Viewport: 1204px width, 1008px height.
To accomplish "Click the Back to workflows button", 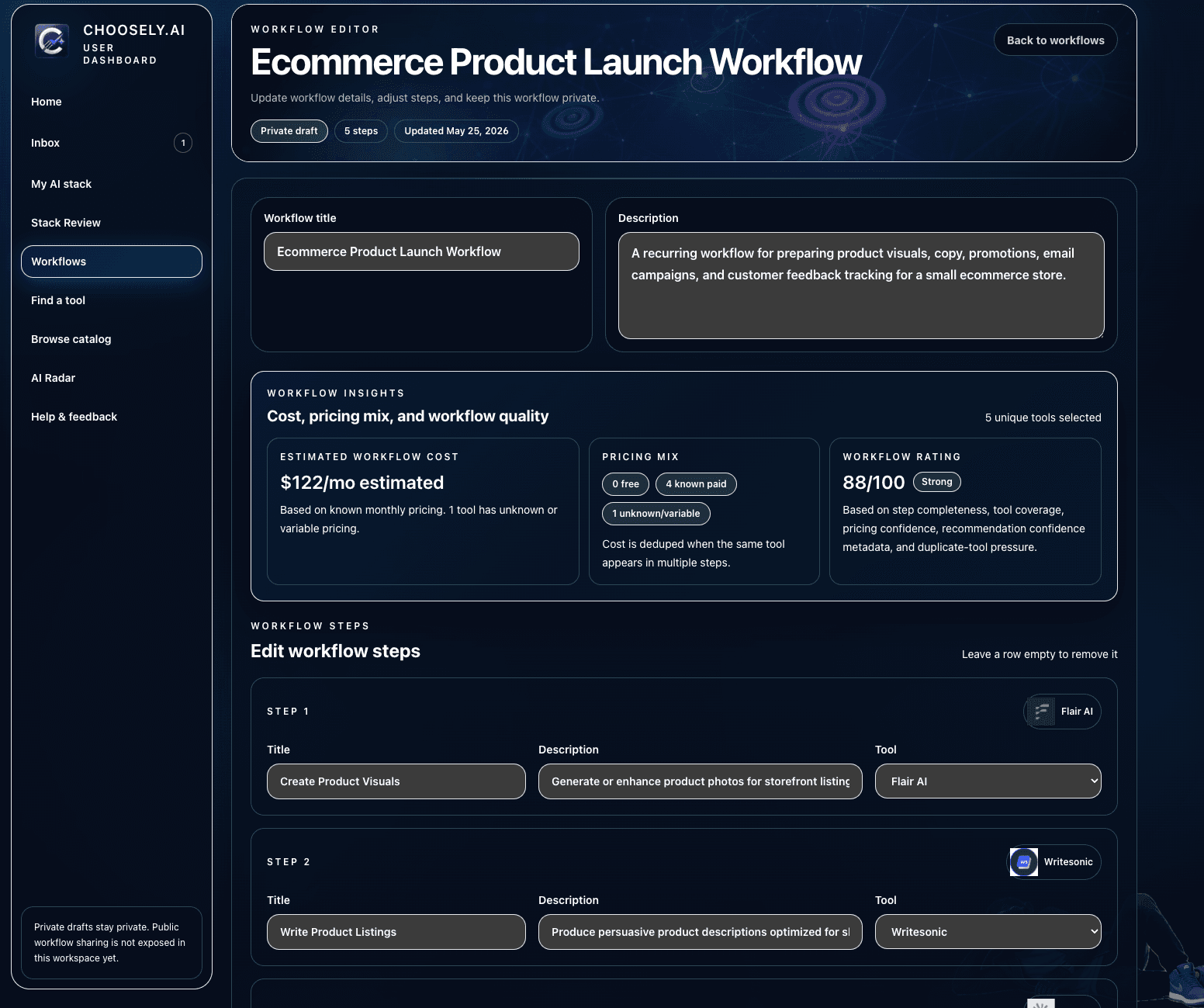I will 1055,40.
